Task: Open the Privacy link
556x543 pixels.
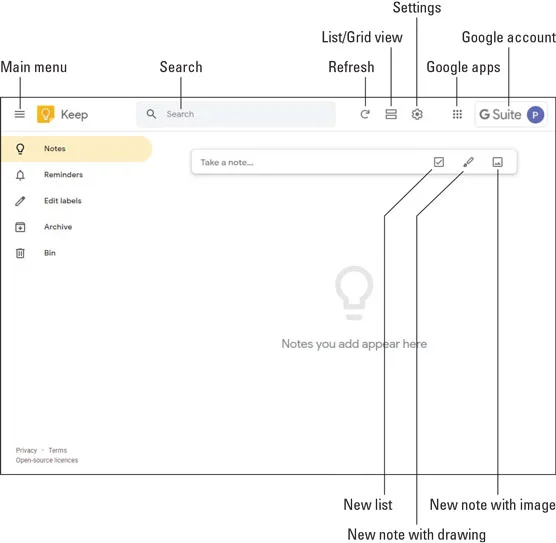Action: (26, 450)
